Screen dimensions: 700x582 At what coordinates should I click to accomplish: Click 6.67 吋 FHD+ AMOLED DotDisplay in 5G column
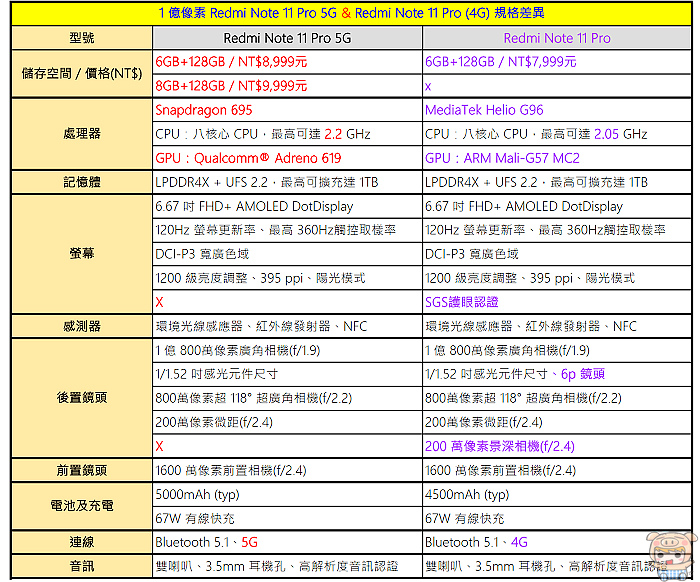tap(287, 206)
